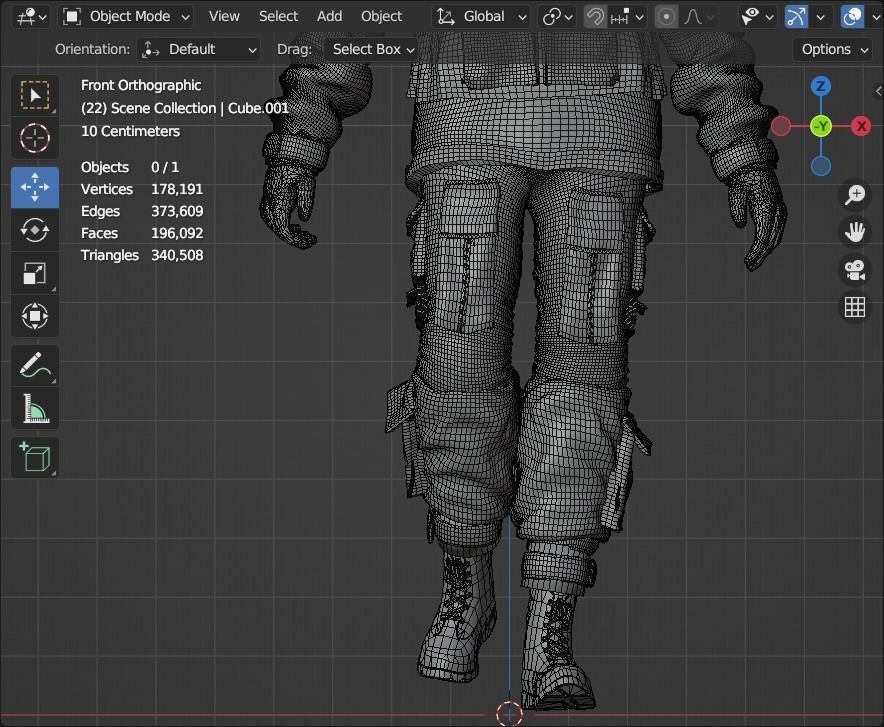Screen dimensions: 884x727
Task: Click the Triangles 340,508 statistic
Action: [142, 255]
